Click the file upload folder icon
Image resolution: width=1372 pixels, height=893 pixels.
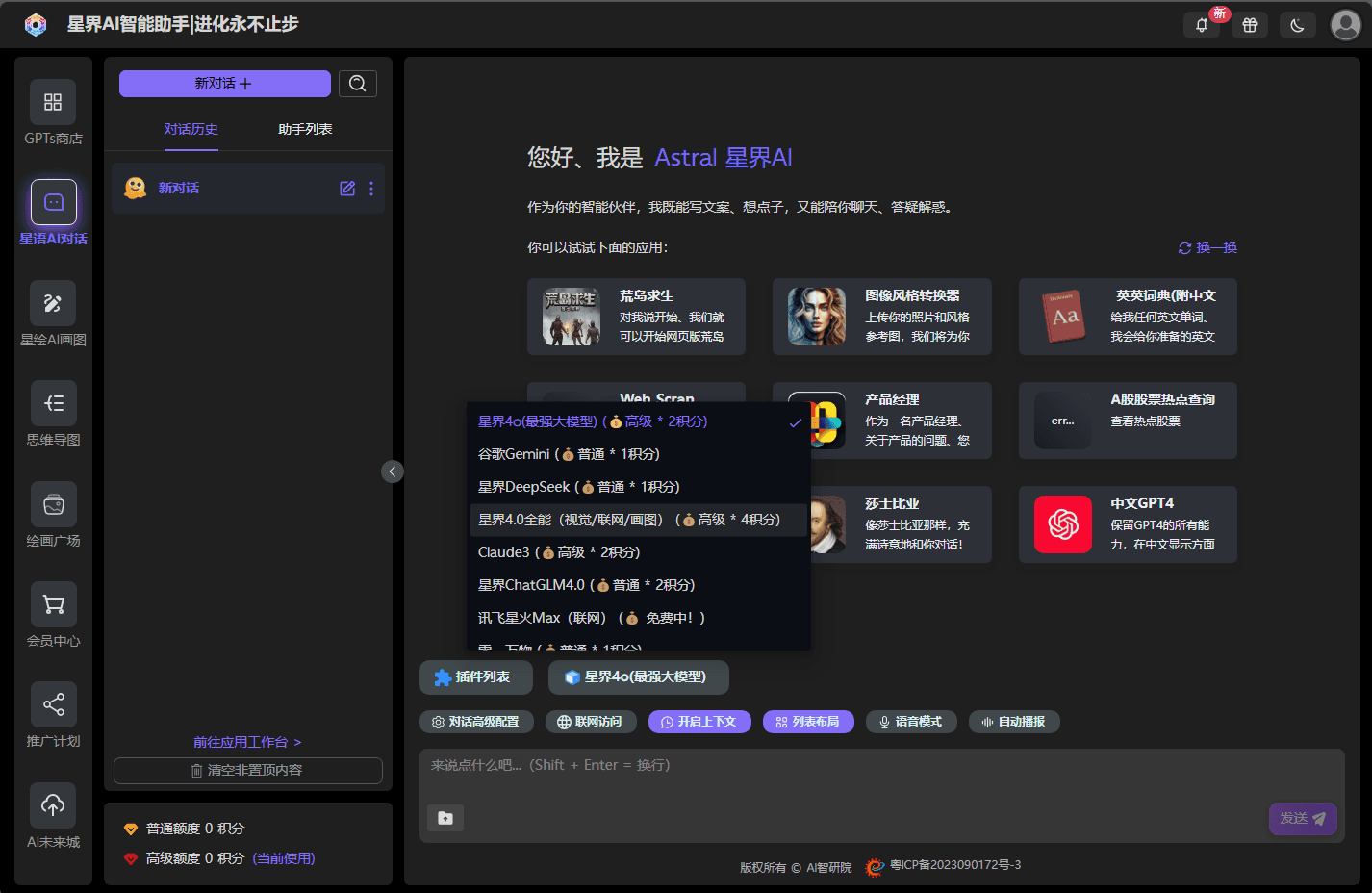coord(445,818)
